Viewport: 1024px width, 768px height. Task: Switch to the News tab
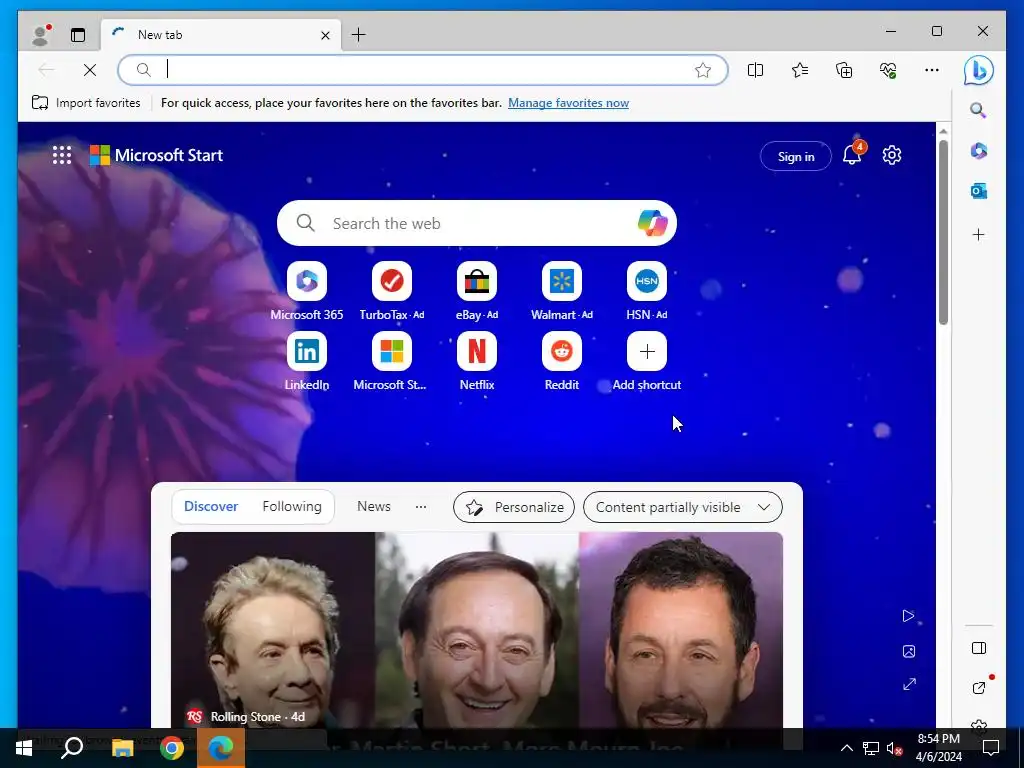pyautogui.click(x=374, y=506)
